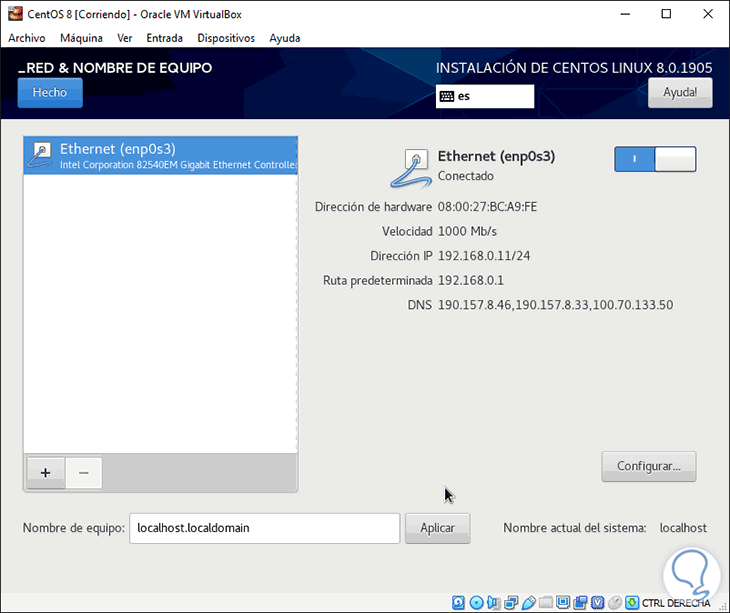This screenshot has height=613, width=730.
Task: Click the Configurar... button
Action: coord(649,466)
